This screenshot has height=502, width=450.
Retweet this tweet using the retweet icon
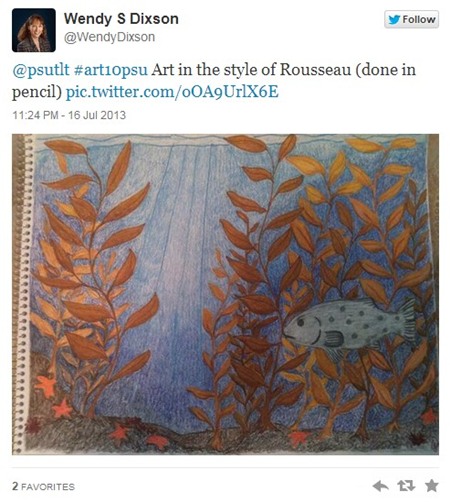(406, 486)
